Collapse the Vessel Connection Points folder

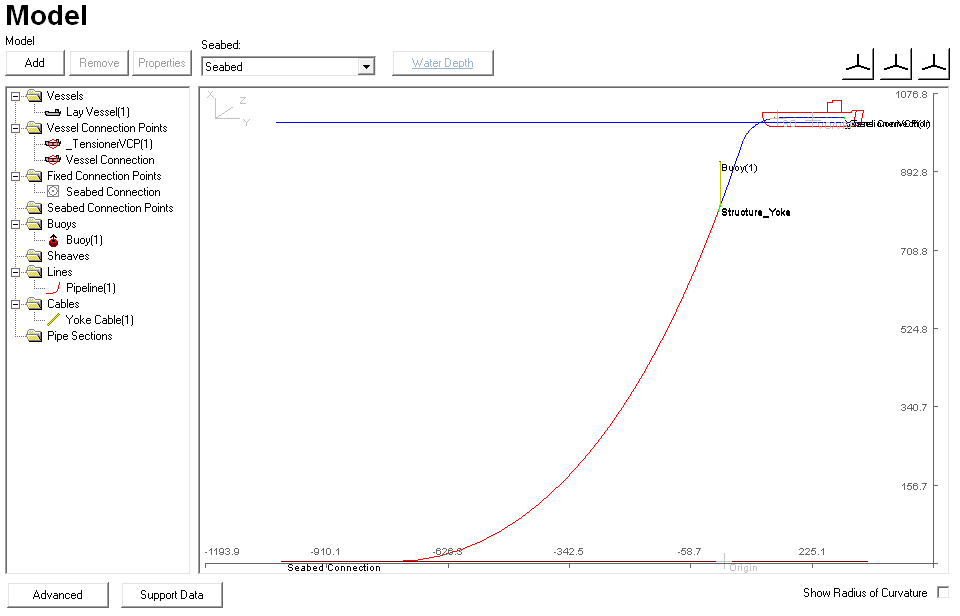click(x=16, y=128)
